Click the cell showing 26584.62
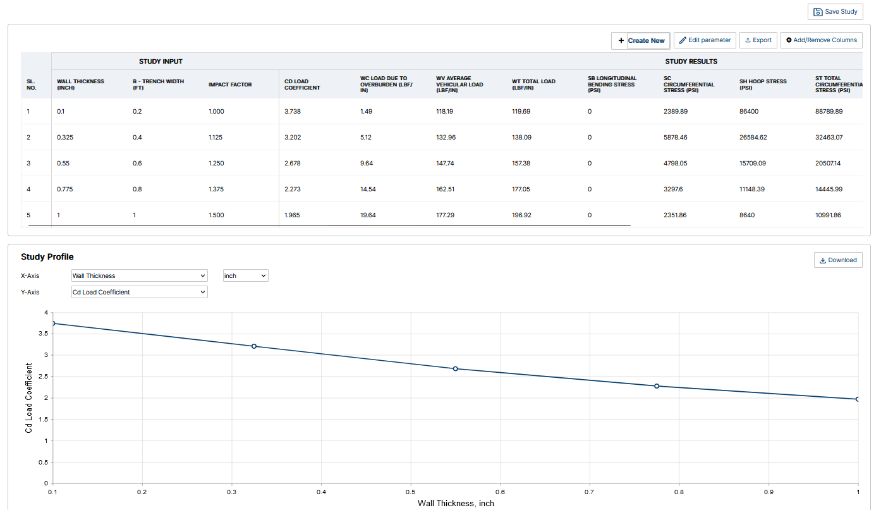The width and height of the screenshot is (877, 520). (x=753, y=138)
